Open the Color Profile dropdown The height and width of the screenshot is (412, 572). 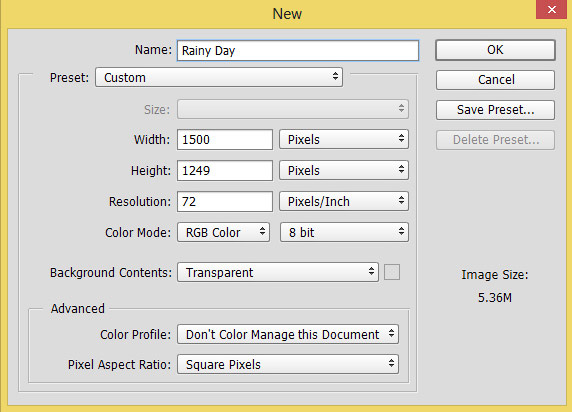click(x=288, y=334)
